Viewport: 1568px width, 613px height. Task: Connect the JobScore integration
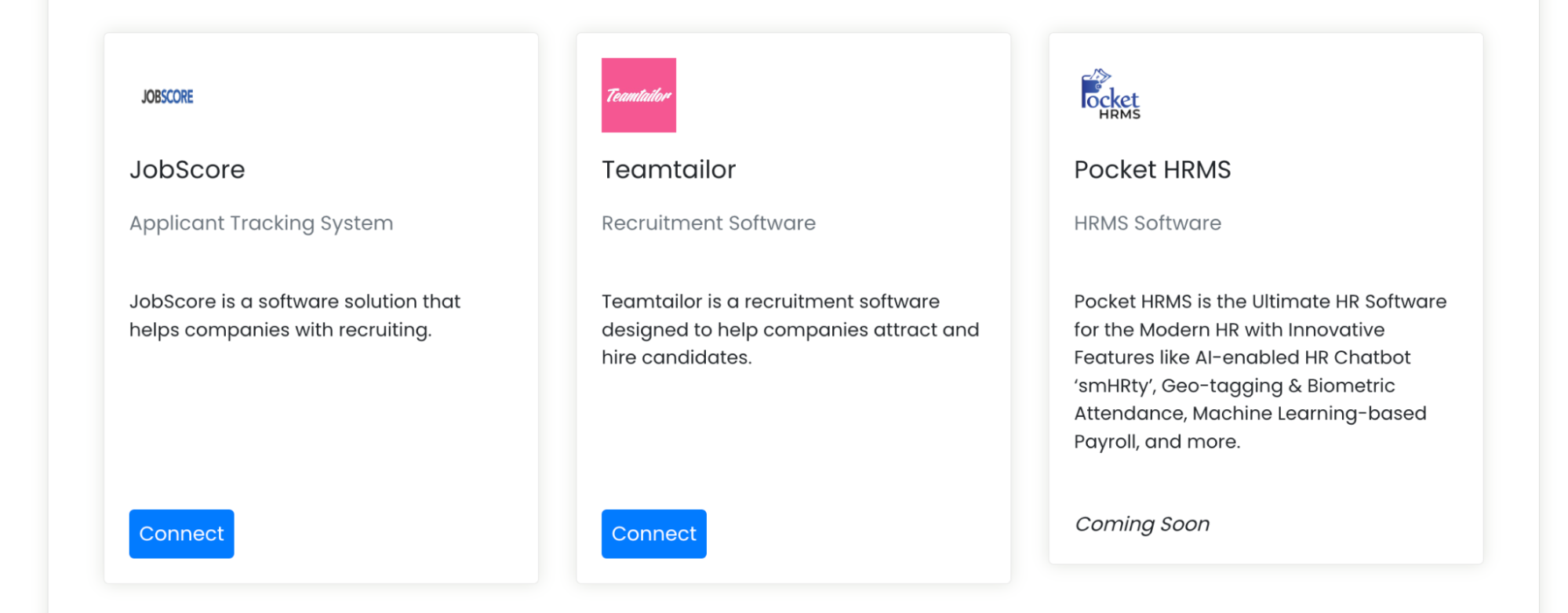tap(181, 534)
